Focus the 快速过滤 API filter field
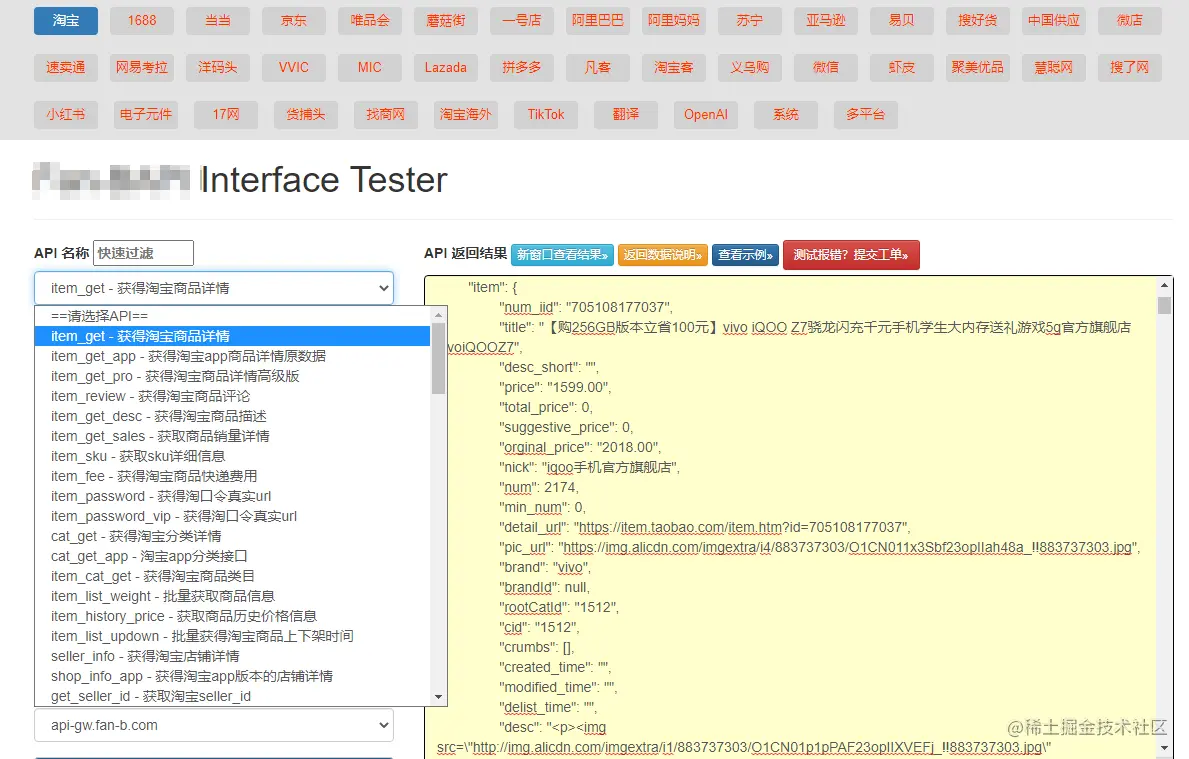Image resolution: width=1189 pixels, height=759 pixels. pos(143,253)
